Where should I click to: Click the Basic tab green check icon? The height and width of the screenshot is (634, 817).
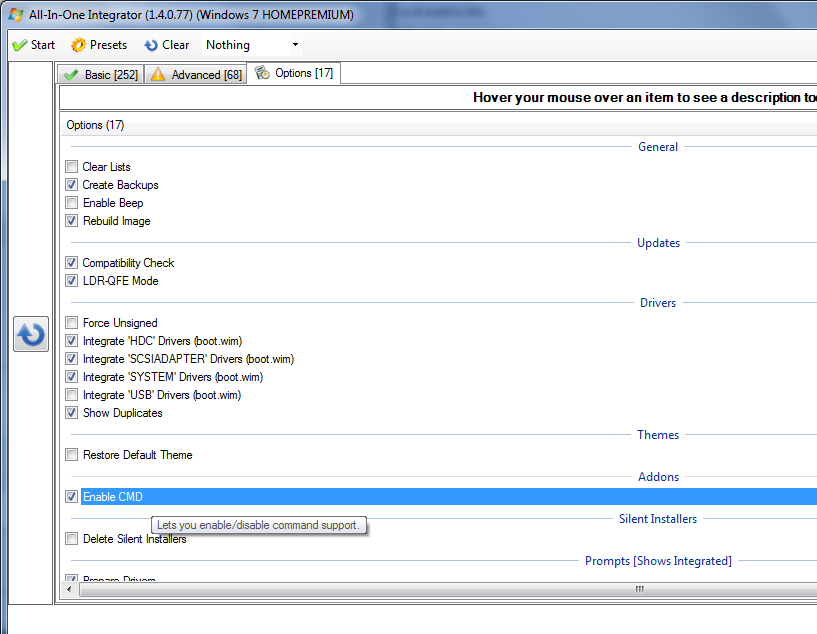(70, 75)
